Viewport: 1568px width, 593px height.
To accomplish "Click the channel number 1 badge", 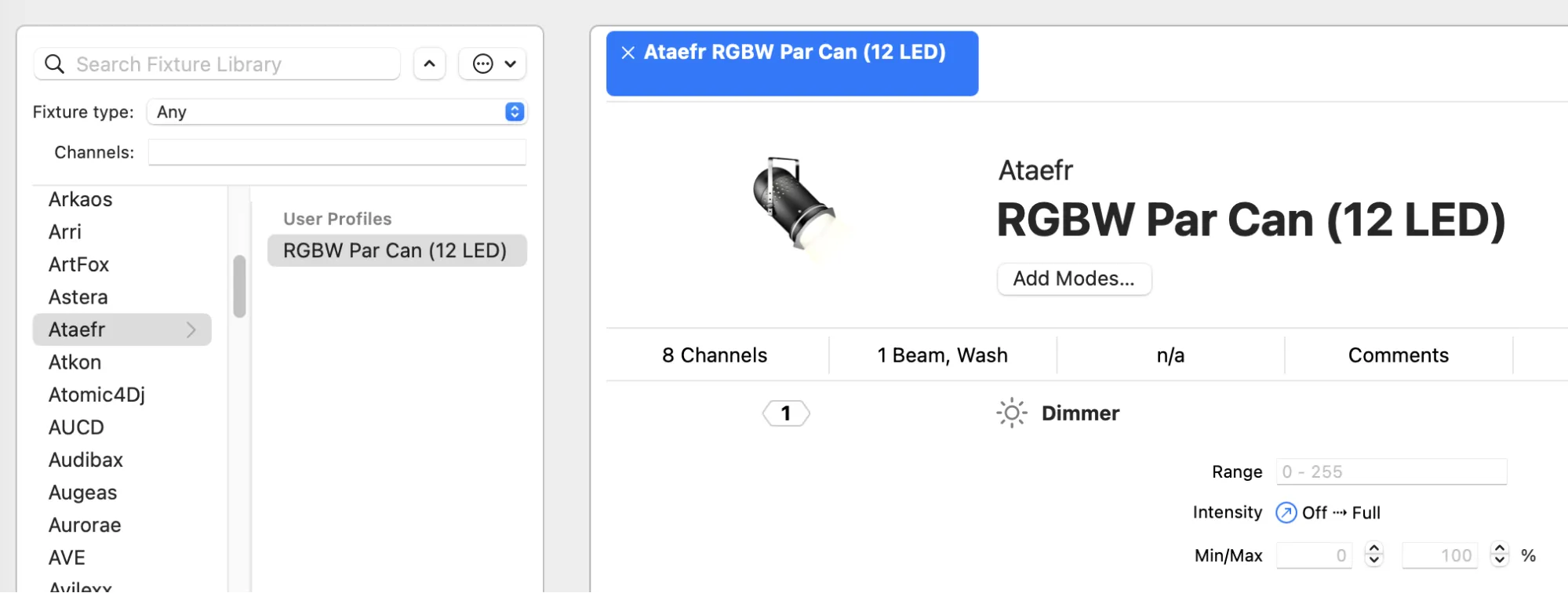I will [786, 413].
